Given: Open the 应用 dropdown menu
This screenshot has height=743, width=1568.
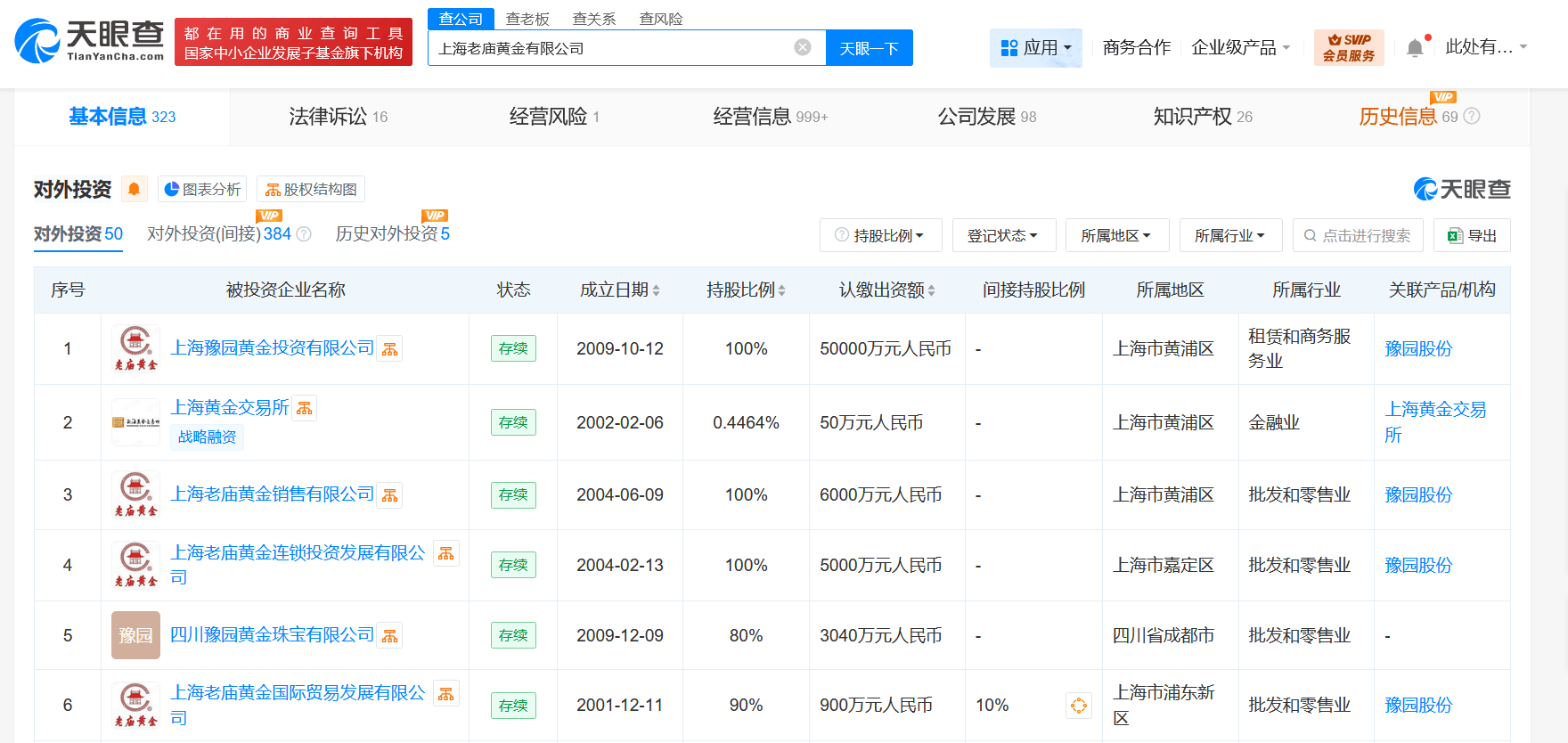Looking at the screenshot, I should pyautogui.click(x=1035, y=47).
